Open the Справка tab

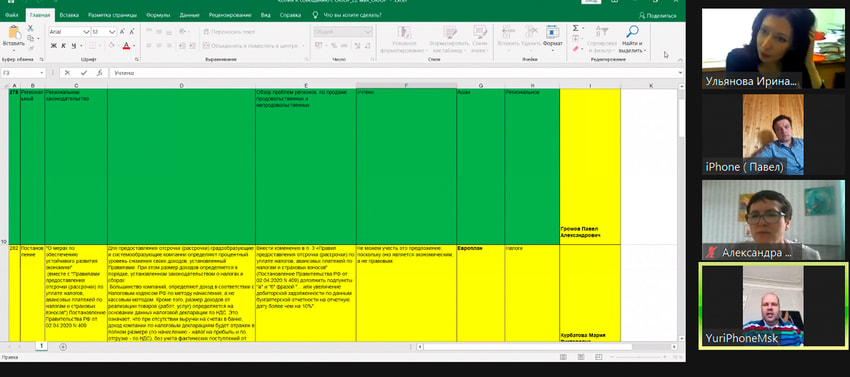(291, 15)
